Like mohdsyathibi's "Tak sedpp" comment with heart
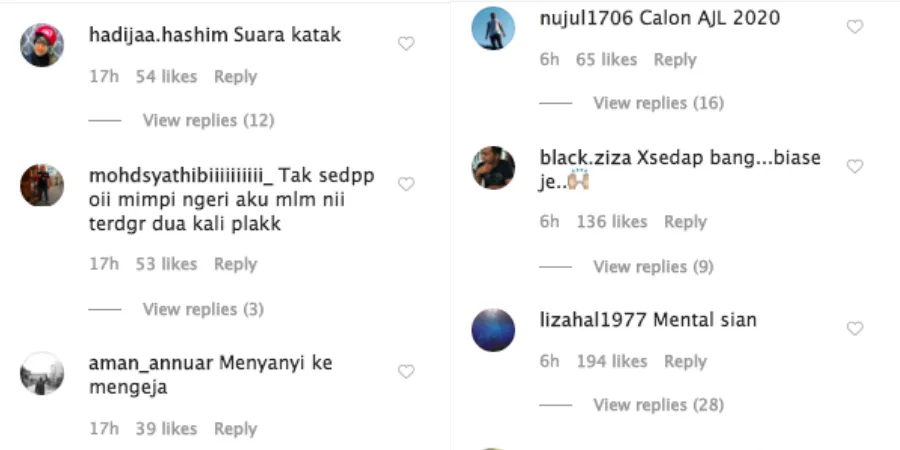Image resolution: width=900 pixels, height=450 pixels. 406,184
